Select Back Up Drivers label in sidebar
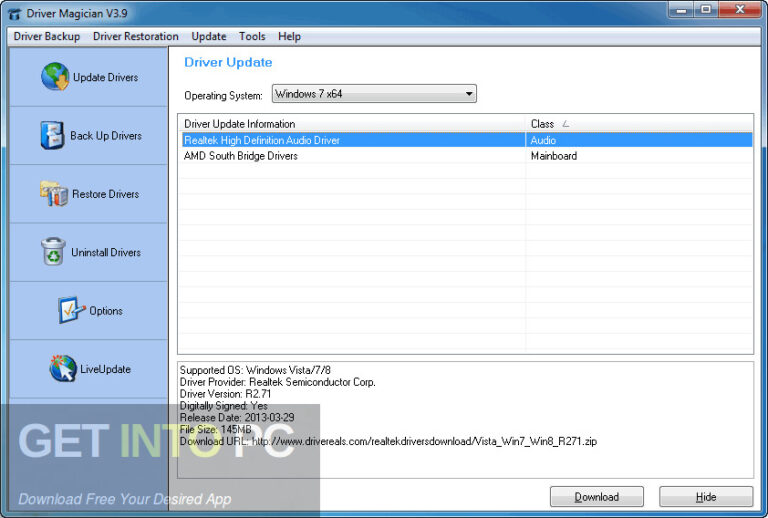This screenshot has width=768, height=518. pyautogui.click(x=106, y=136)
